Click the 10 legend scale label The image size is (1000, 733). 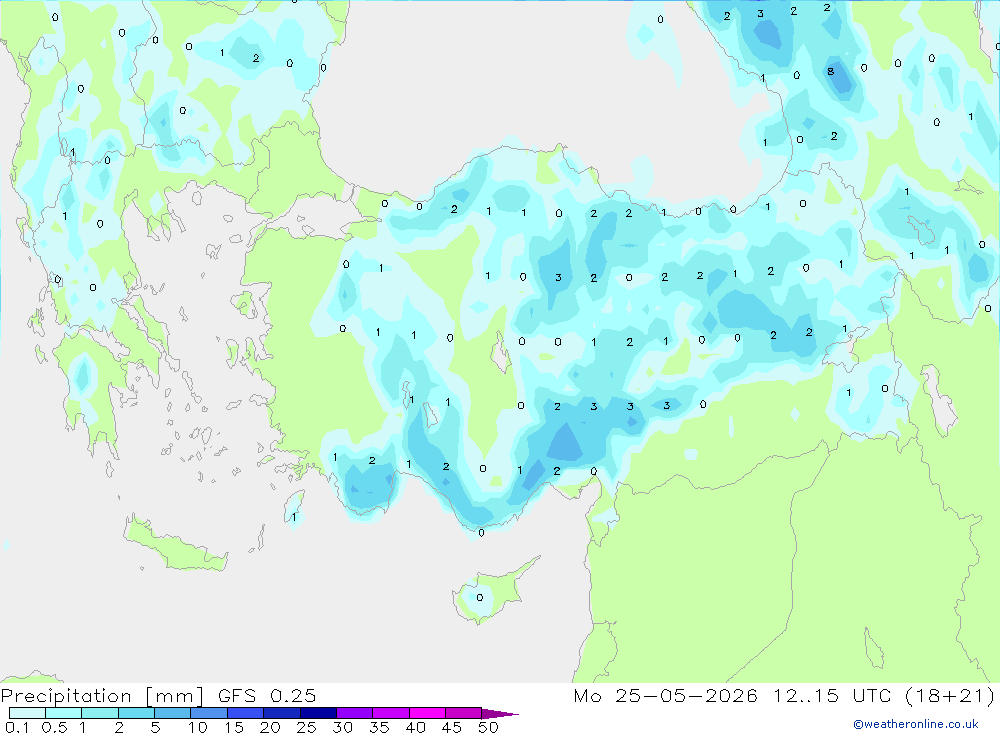198,727
